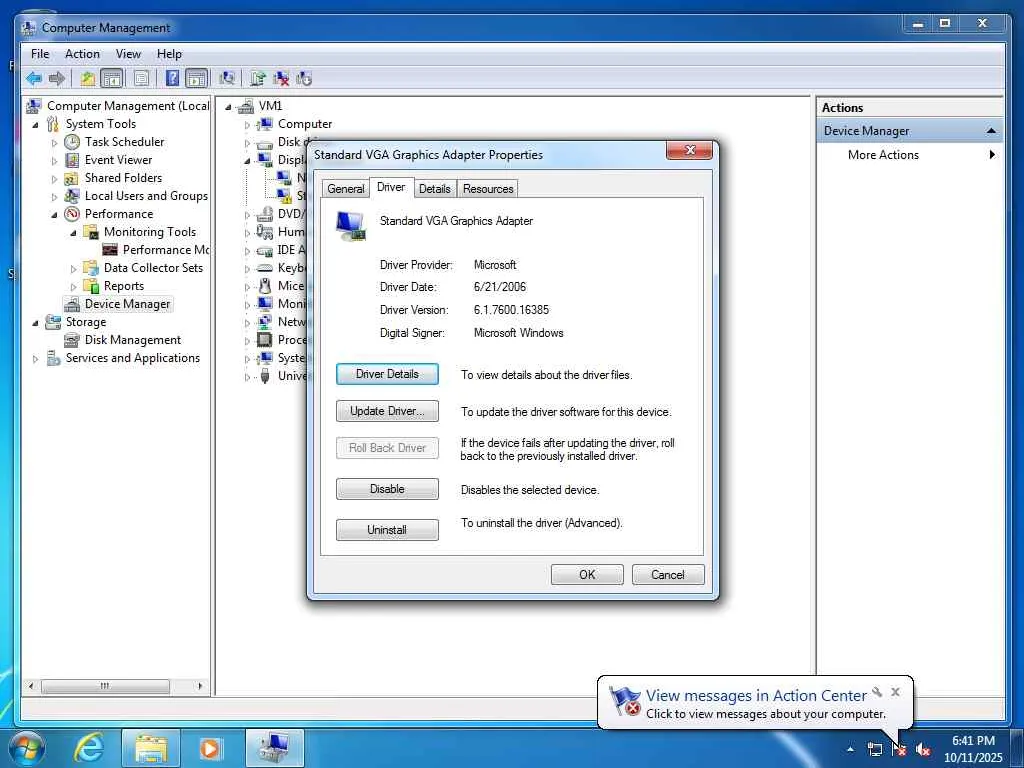Open Windows Explorer from the taskbar
1024x768 pixels.
(x=150, y=748)
